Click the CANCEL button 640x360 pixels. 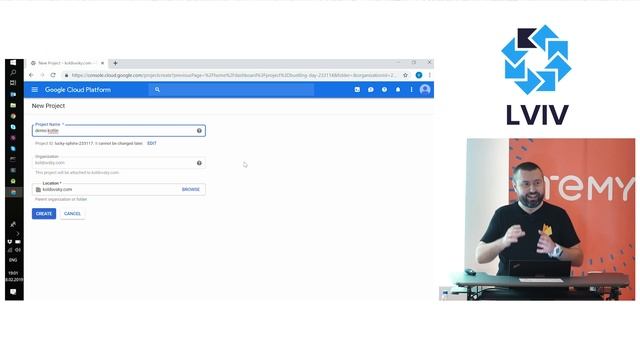point(72,213)
